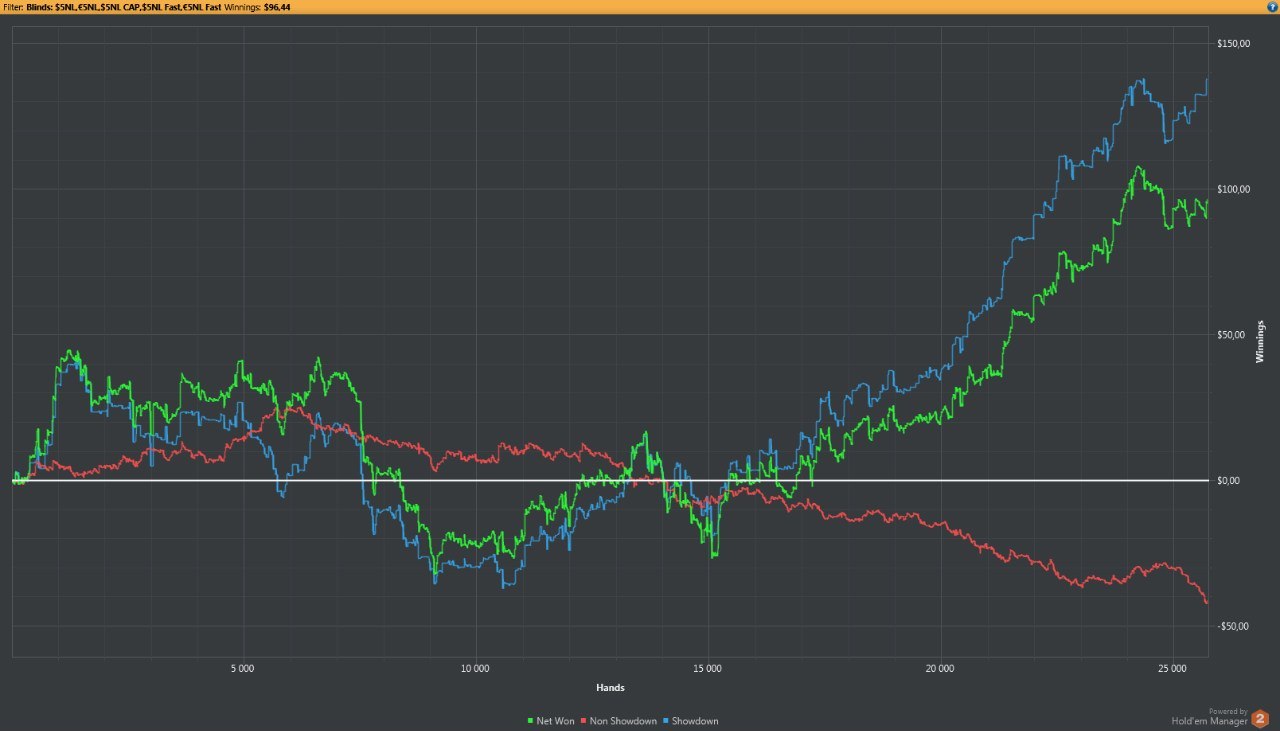Viewport: 1280px width, 731px height.
Task: Toggle the Net Won green legend marker
Action: (x=530, y=721)
